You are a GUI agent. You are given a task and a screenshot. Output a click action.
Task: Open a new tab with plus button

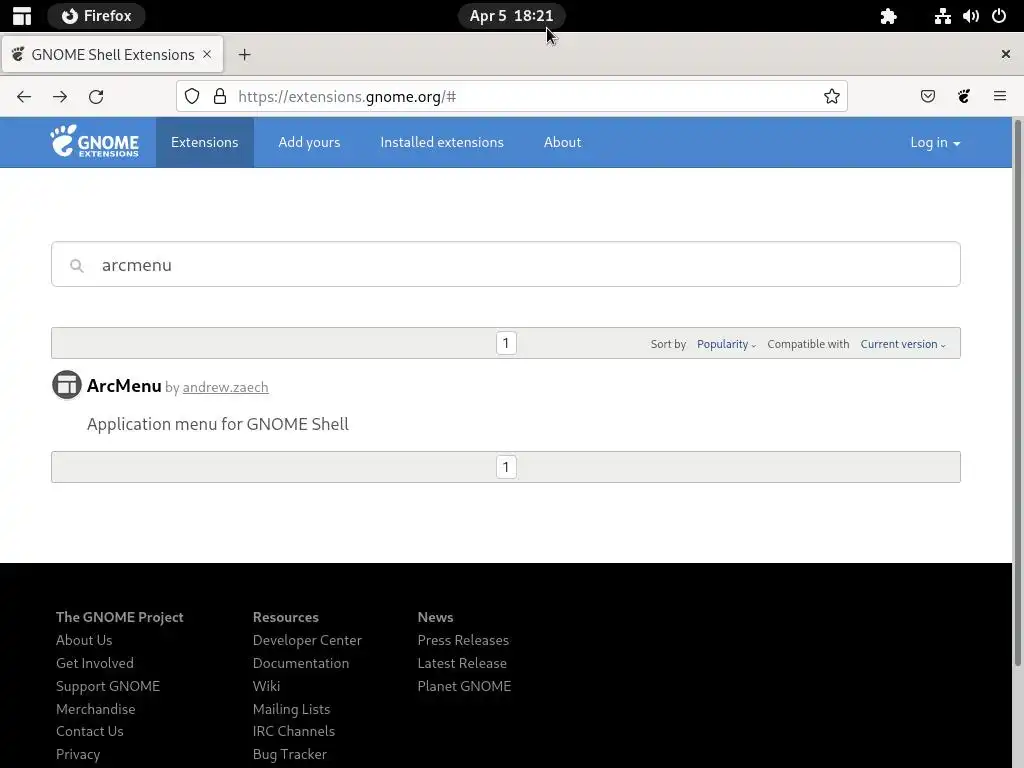coord(244,55)
